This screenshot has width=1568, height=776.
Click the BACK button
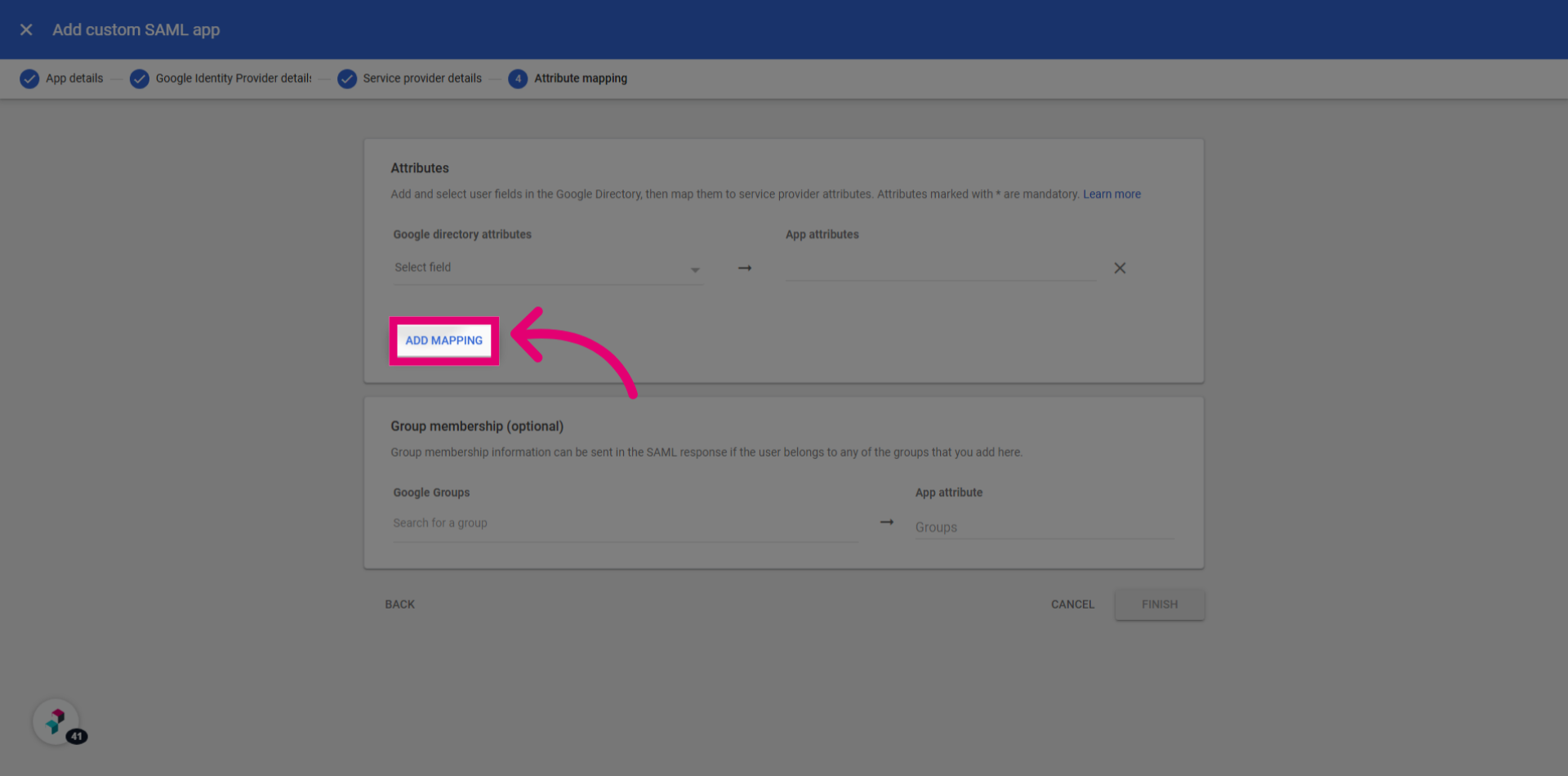(400, 604)
